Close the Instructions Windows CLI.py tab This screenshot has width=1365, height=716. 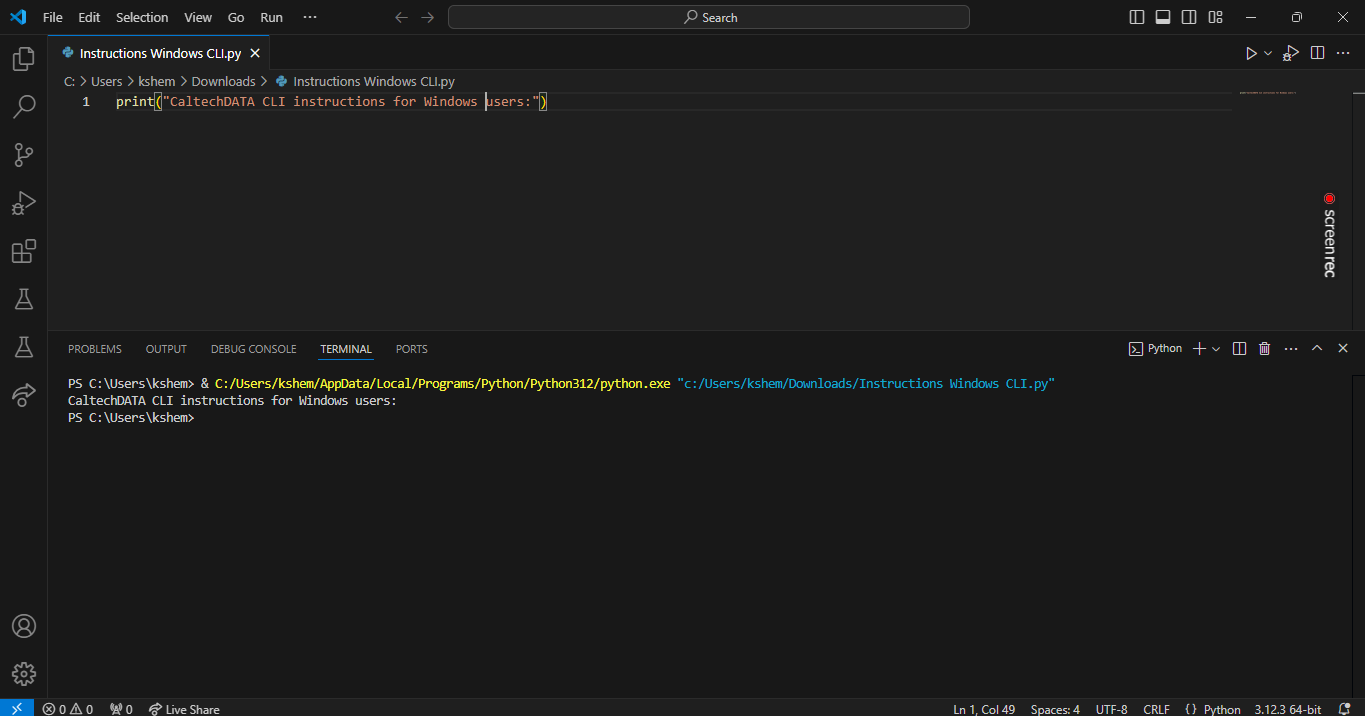click(255, 54)
